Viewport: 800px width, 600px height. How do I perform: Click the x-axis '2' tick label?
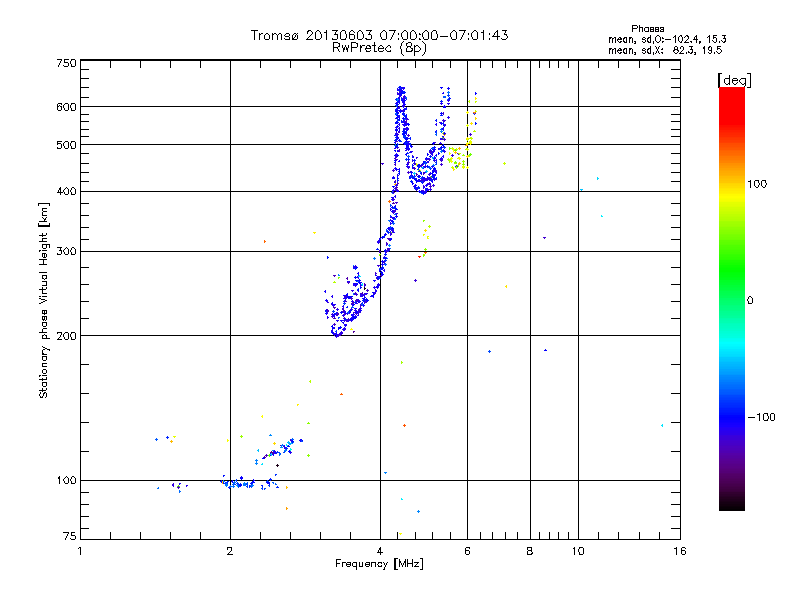[230, 551]
